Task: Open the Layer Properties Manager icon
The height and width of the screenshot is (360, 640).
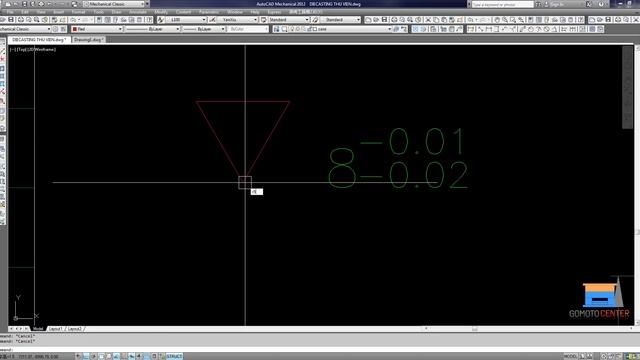Action: (276, 29)
